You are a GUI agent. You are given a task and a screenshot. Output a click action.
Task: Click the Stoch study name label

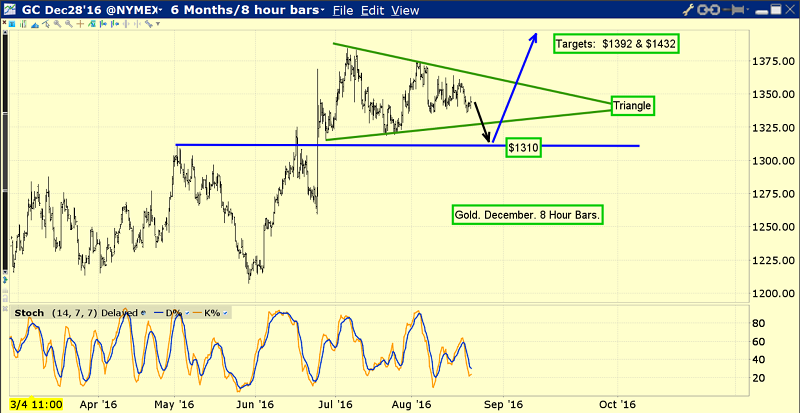(x=29, y=313)
